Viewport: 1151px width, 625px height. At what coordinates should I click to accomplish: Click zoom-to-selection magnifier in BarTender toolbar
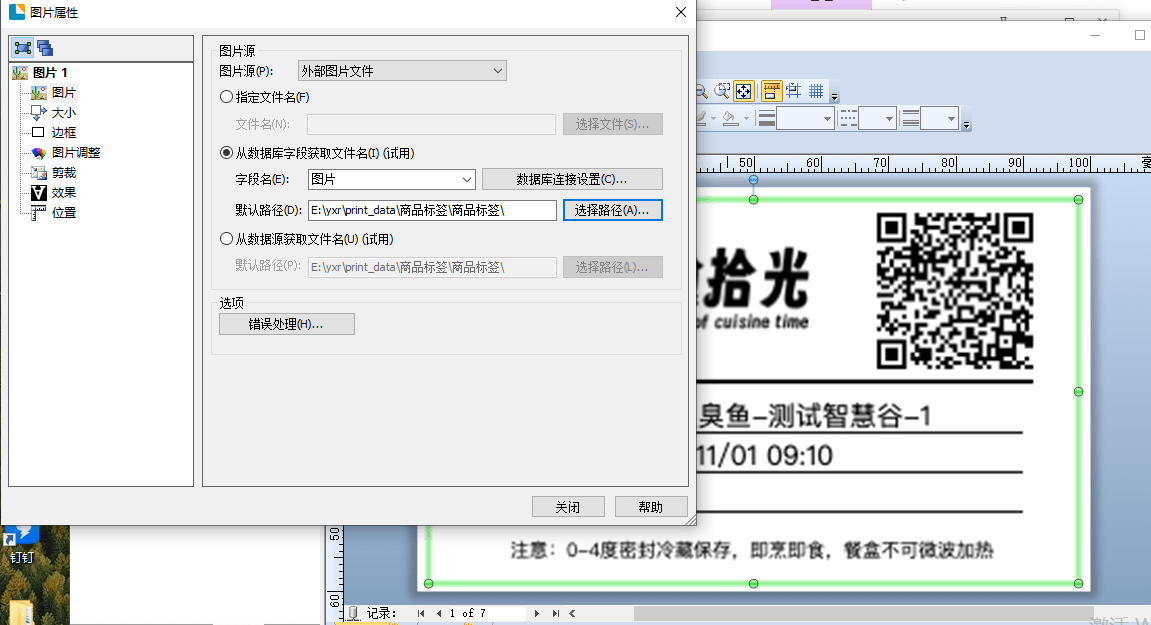722,90
